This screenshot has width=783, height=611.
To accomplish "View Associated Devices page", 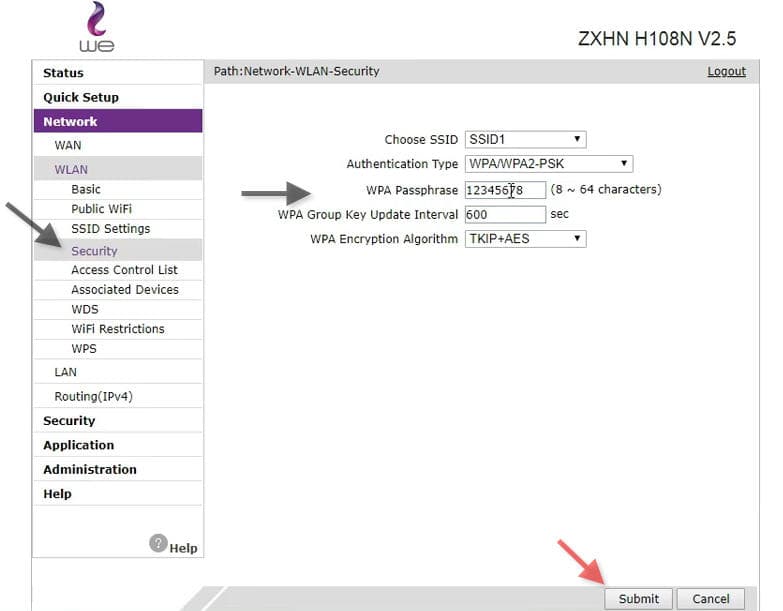I will pos(118,290).
